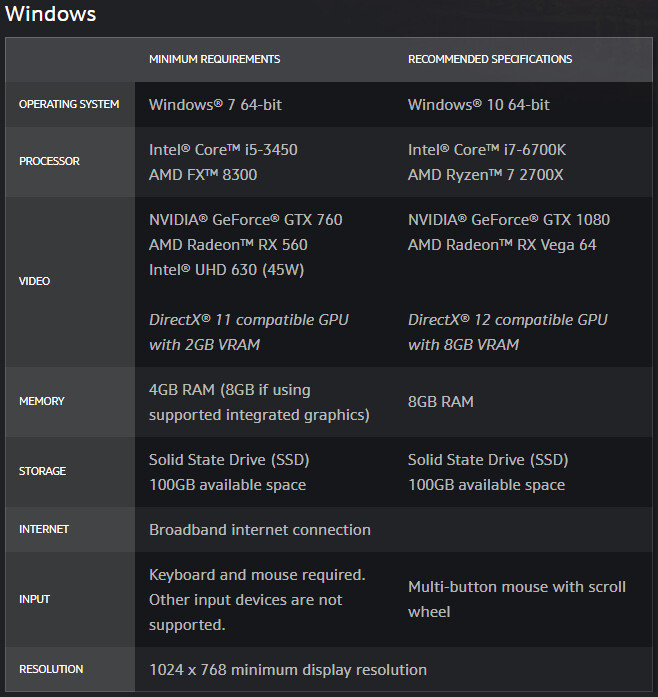Click the Intel Core i5-3450 entry

223,150
